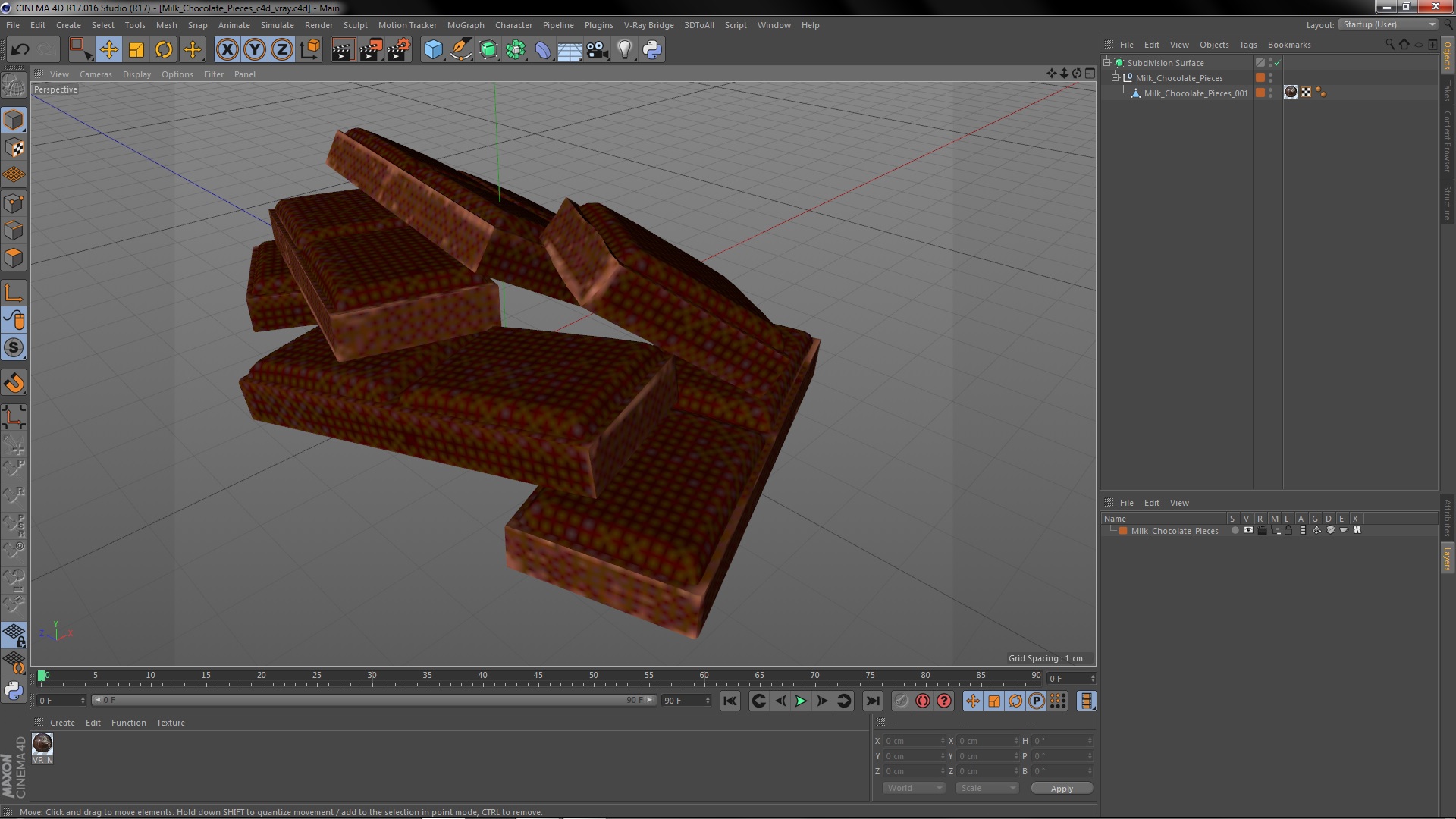Open Material Manager Create menu
Viewport: 1456px width, 819px height.
[x=62, y=723]
